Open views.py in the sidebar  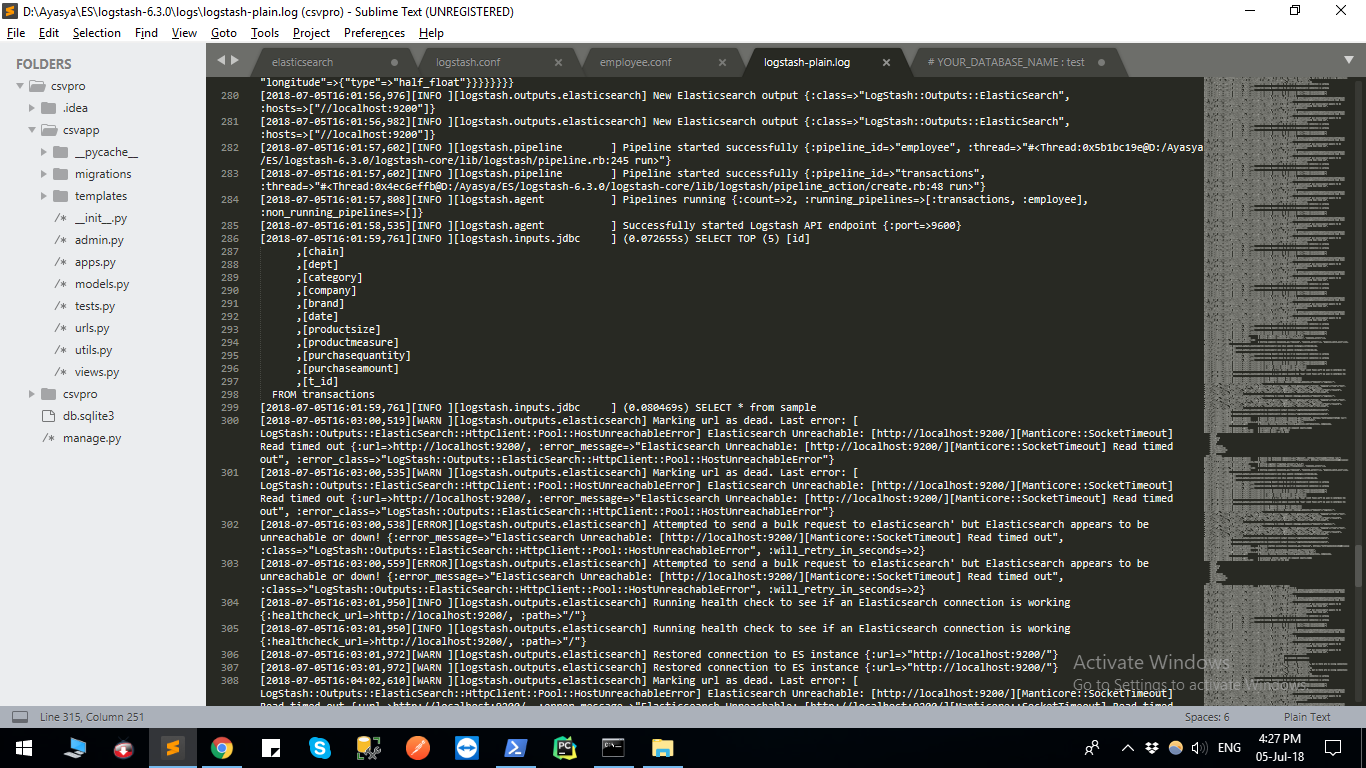[x=97, y=372]
